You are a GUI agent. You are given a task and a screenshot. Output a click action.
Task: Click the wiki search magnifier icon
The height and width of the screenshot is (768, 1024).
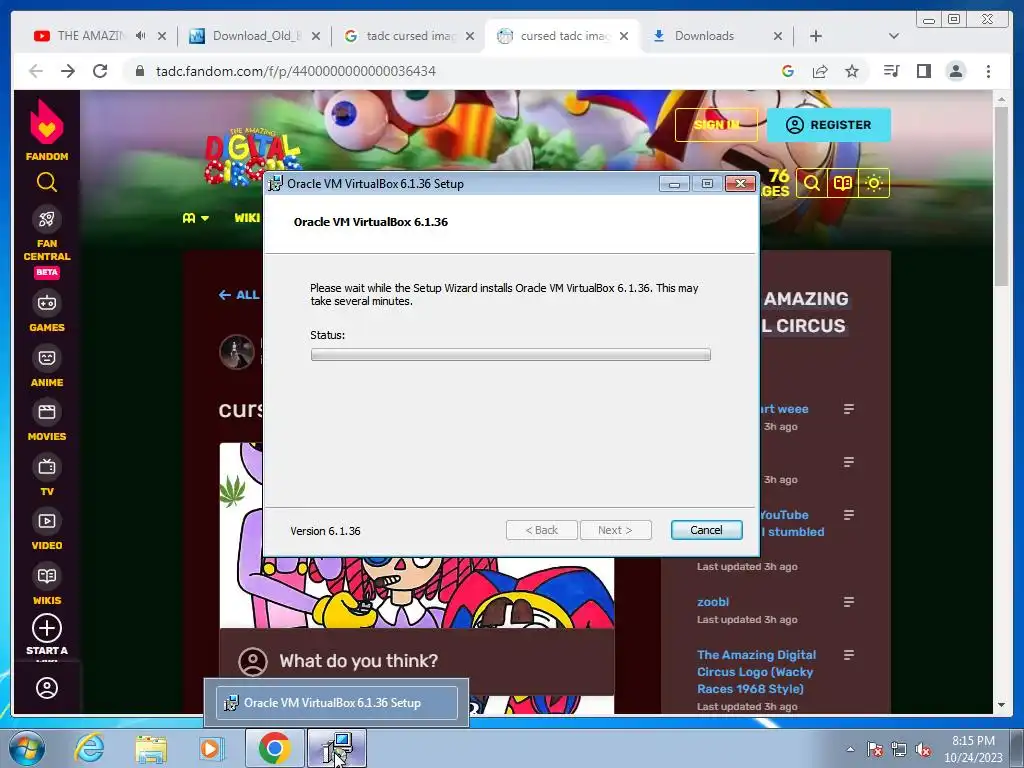coord(811,183)
